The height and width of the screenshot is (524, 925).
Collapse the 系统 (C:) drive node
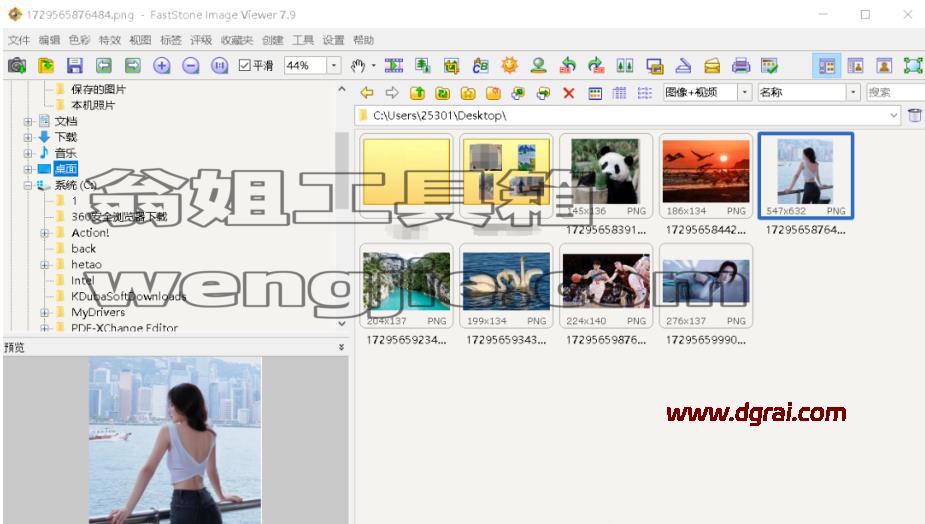28,185
